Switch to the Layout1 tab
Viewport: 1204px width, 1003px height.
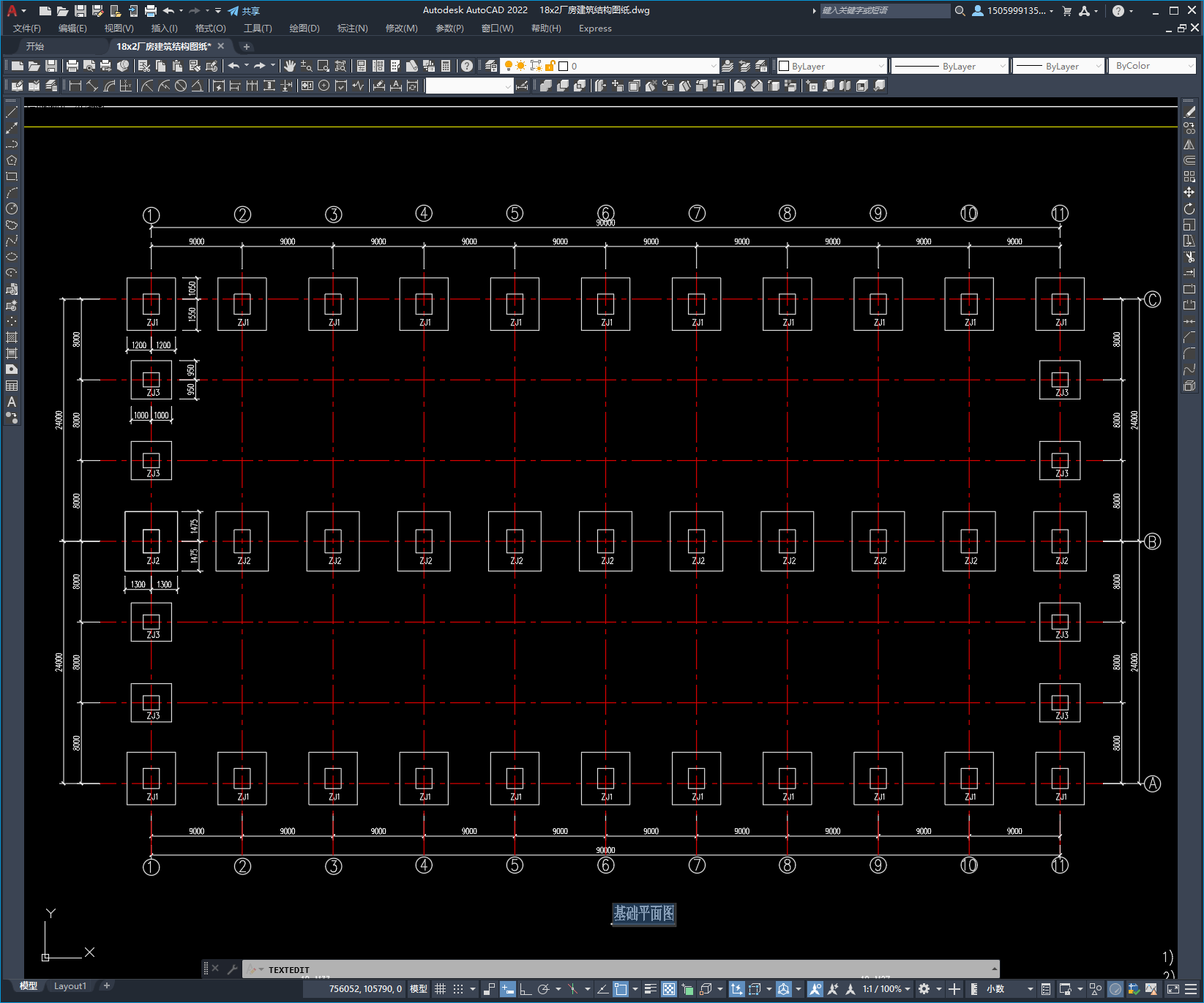70,986
